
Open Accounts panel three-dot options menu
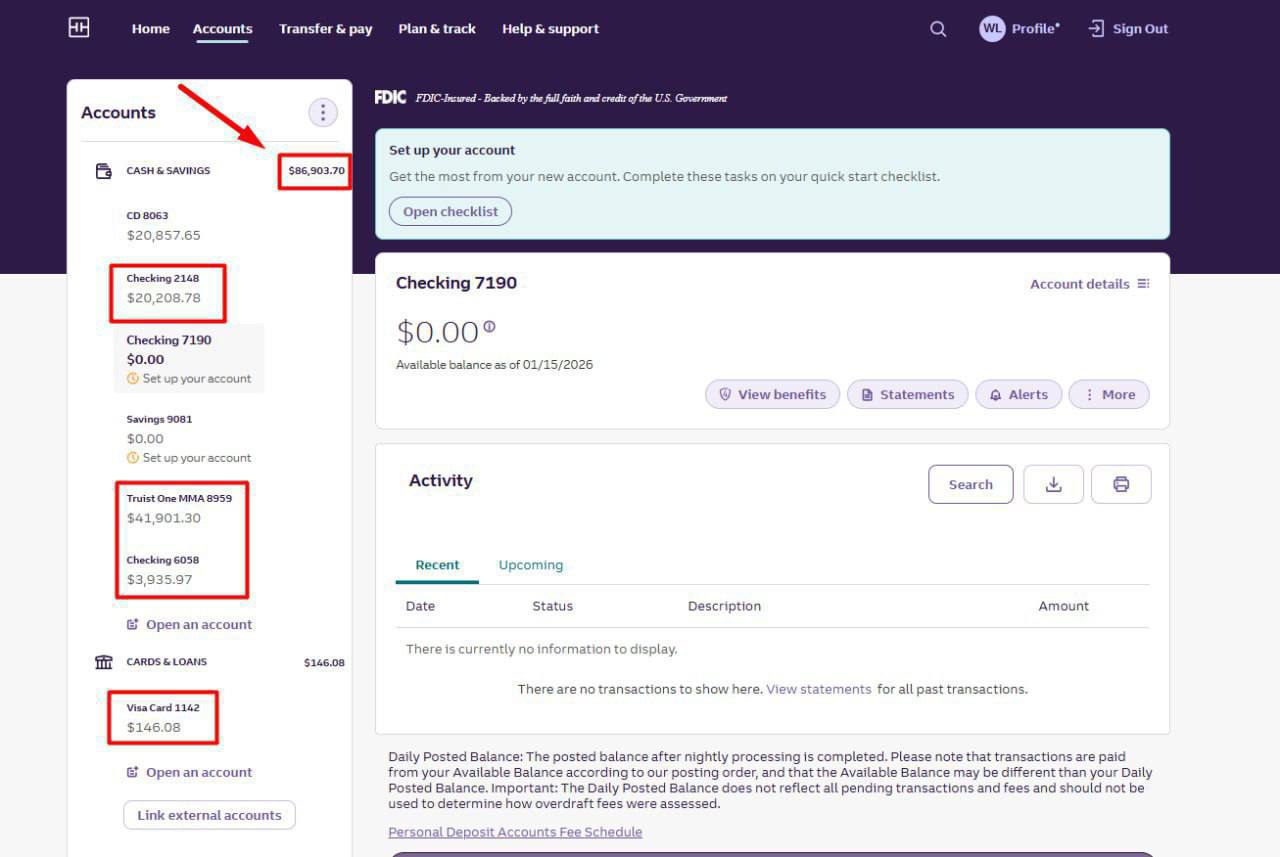[322, 113]
